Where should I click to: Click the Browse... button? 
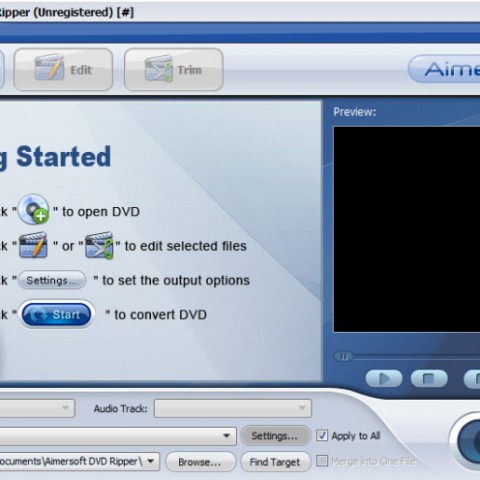200,462
